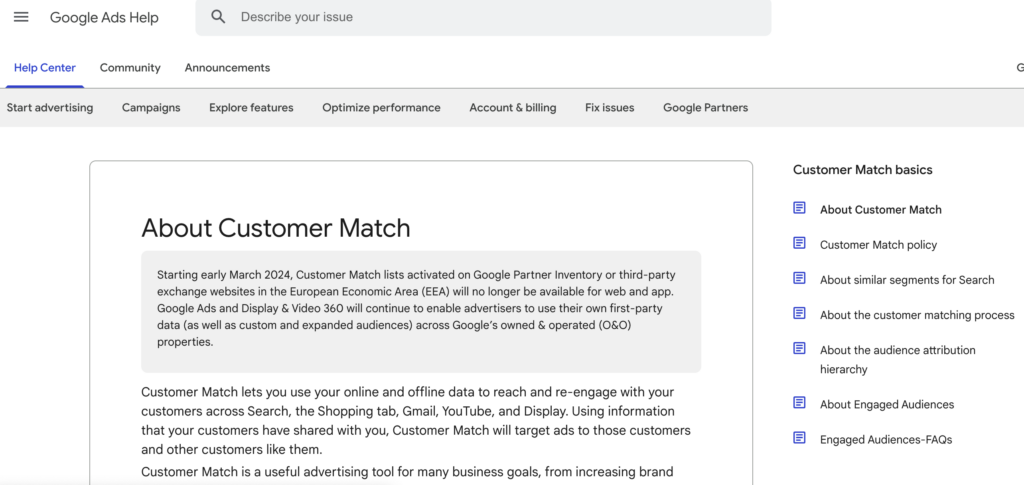Image resolution: width=1024 pixels, height=485 pixels.
Task: Expand the Start advertising menu
Action: coord(50,108)
